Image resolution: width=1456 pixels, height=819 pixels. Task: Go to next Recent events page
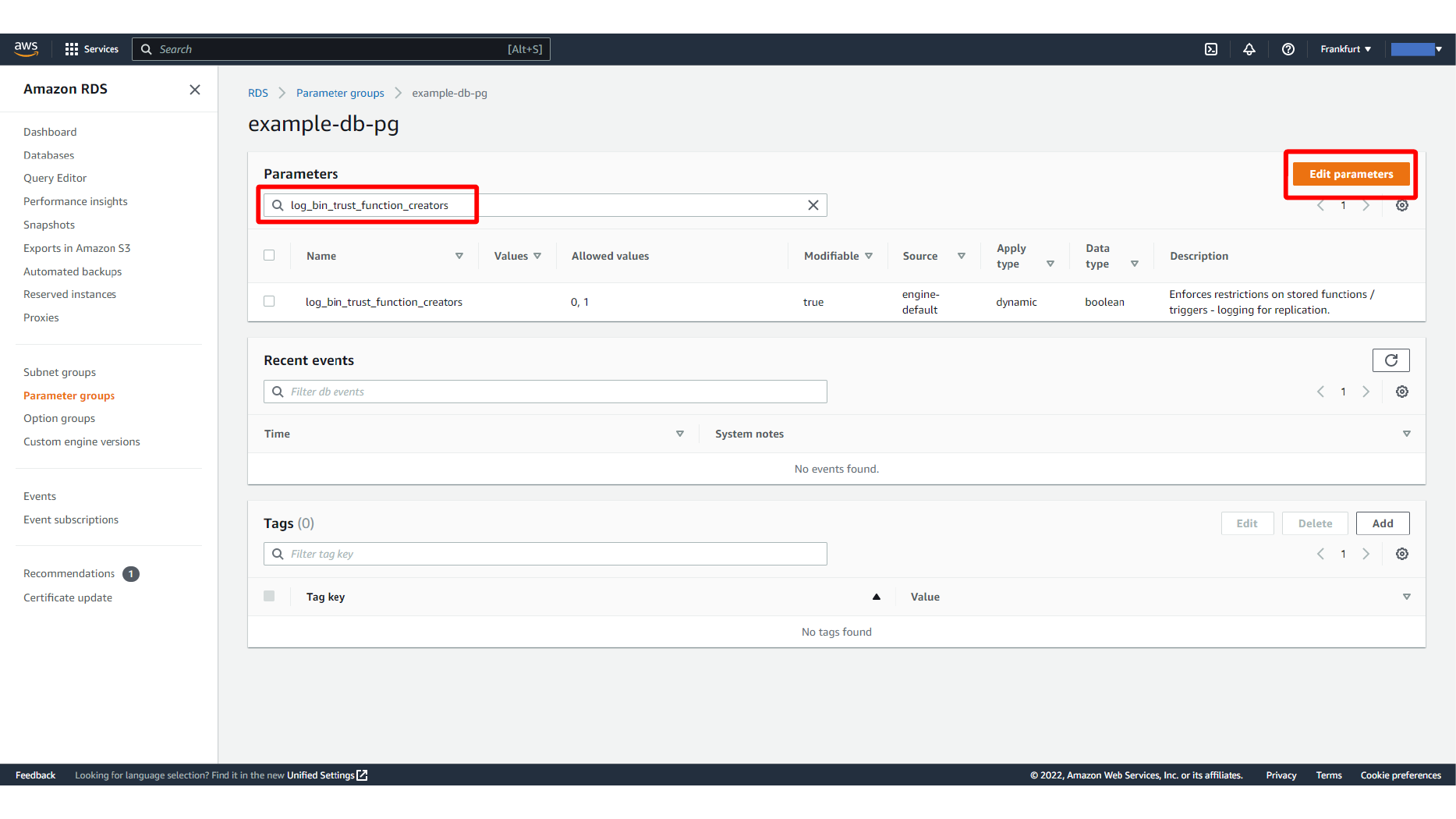[1366, 392]
